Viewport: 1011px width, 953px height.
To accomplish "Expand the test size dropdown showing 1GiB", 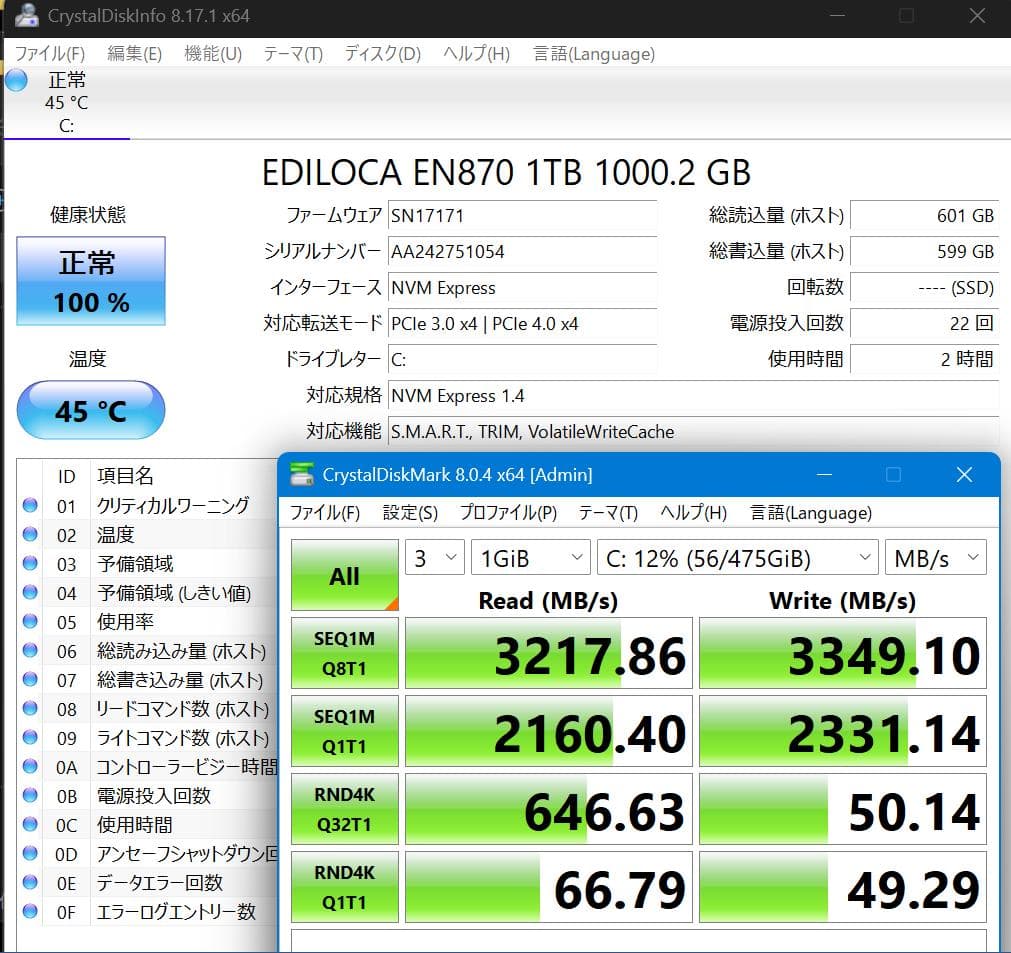I will [531, 557].
